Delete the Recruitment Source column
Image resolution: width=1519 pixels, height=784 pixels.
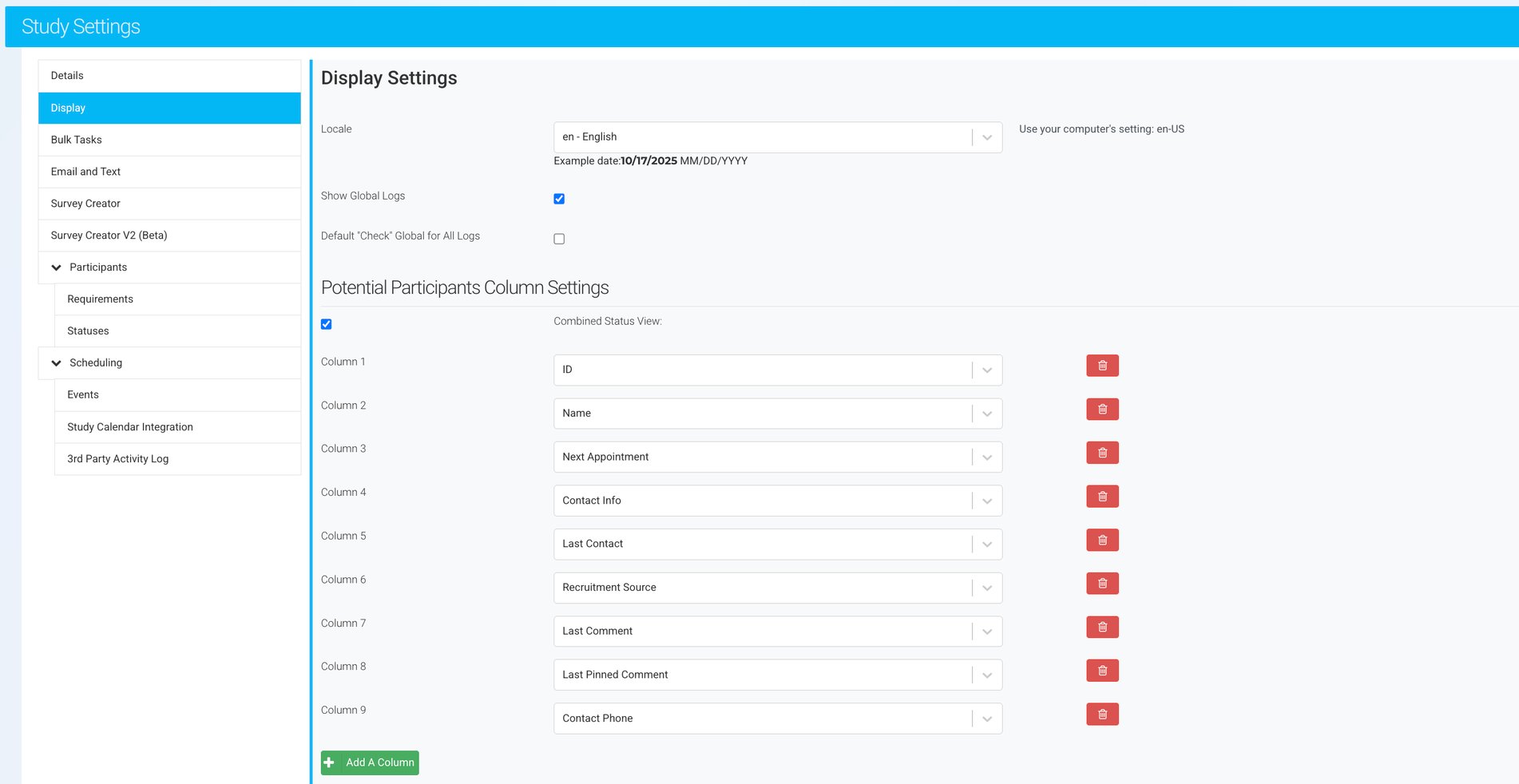coord(1102,584)
